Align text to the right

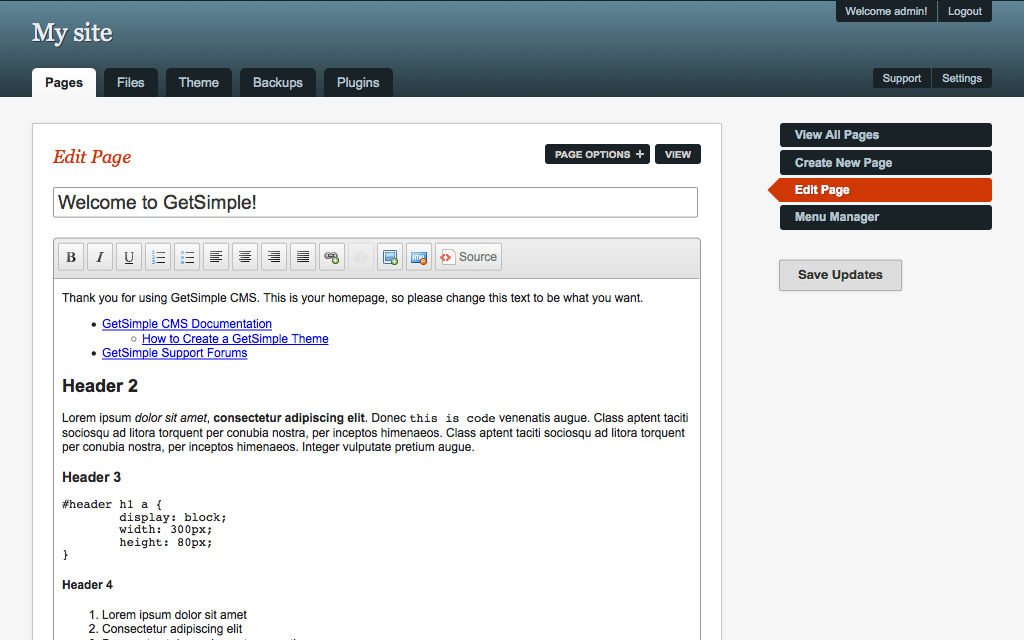pyautogui.click(x=274, y=257)
